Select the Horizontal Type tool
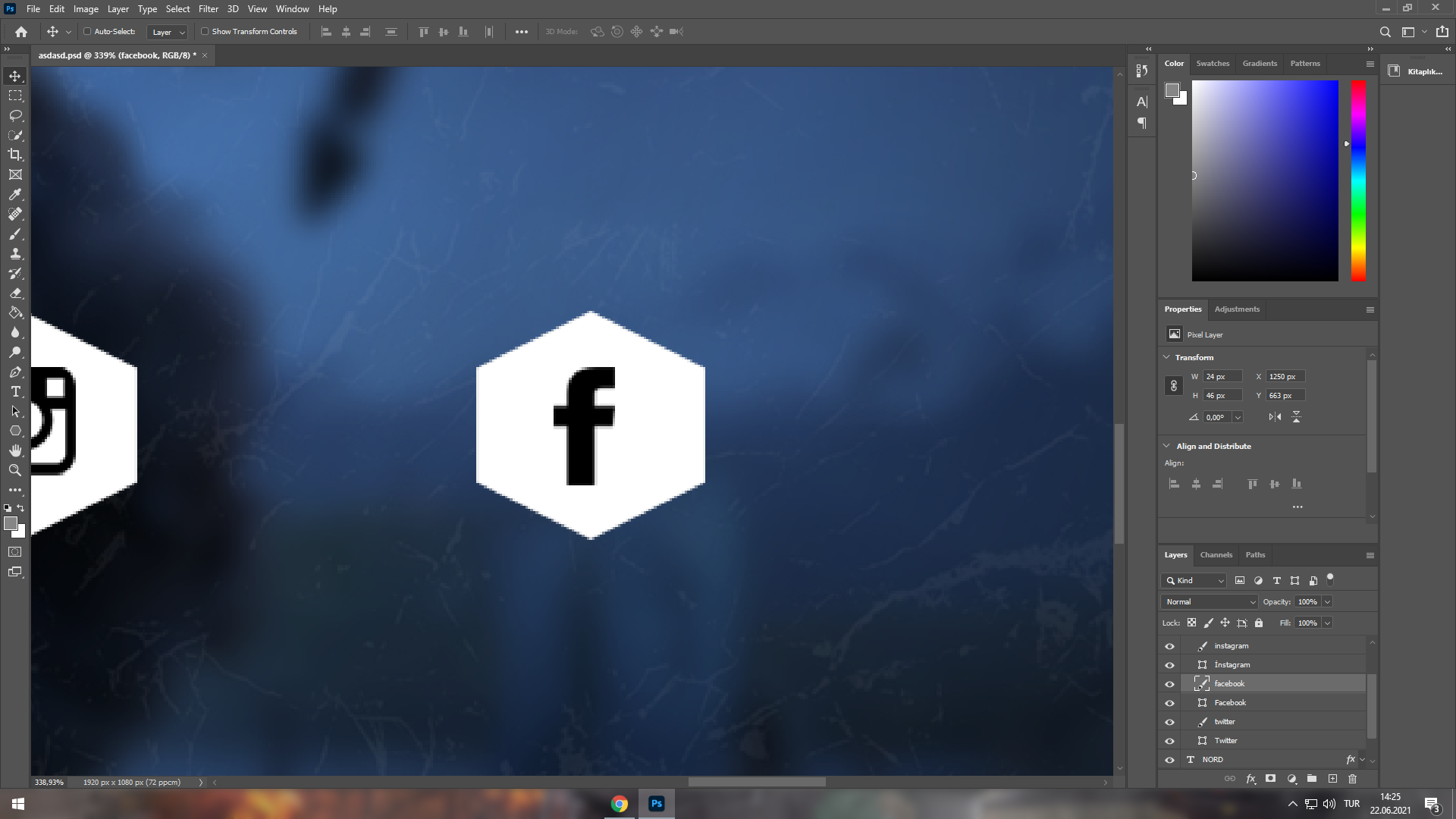Viewport: 1456px width, 819px height. (x=15, y=391)
